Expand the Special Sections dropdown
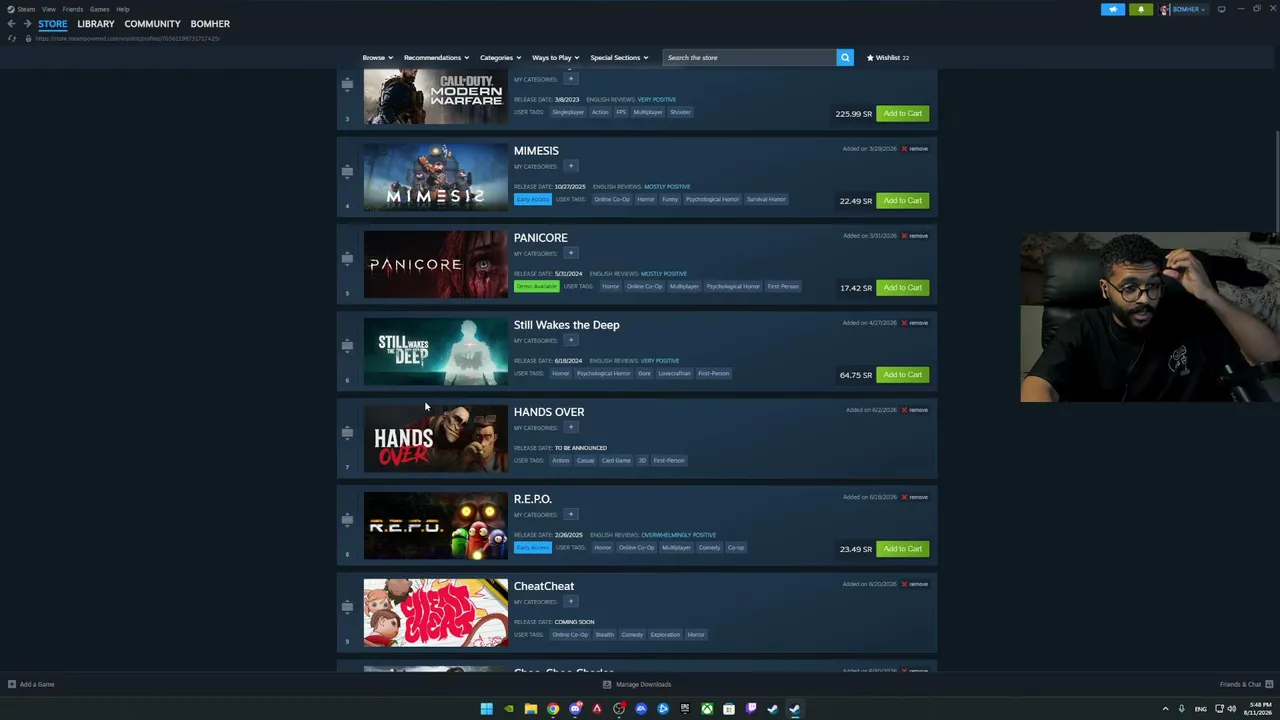This screenshot has height=720, width=1280. 619,57
